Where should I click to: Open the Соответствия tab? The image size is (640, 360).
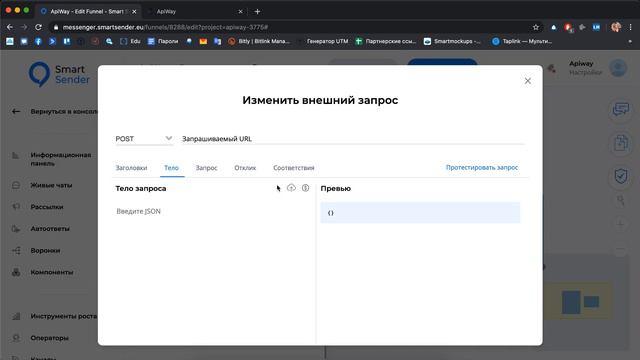pos(294,168)
